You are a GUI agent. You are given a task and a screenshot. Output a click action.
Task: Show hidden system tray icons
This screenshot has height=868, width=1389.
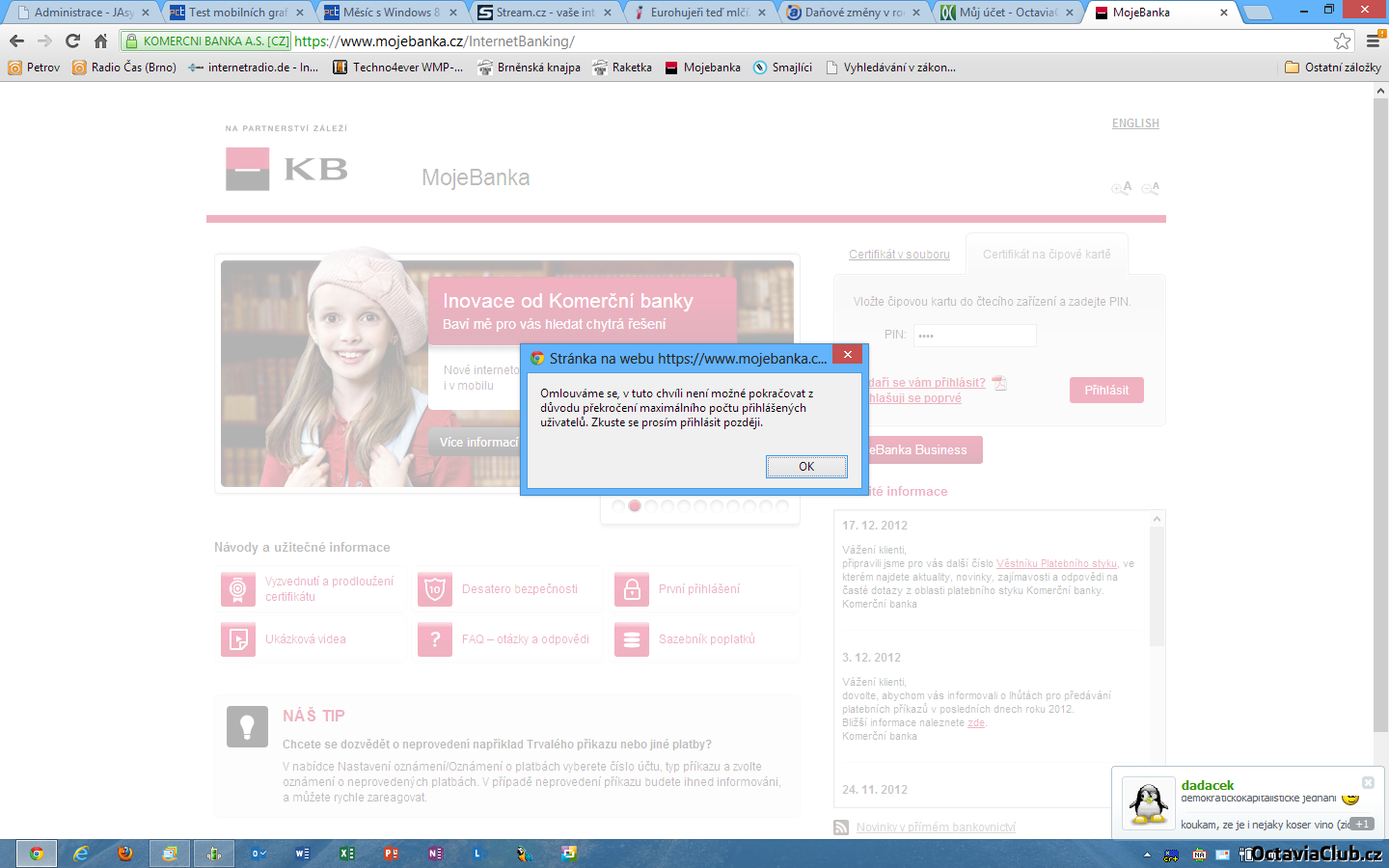(1147, 854)
